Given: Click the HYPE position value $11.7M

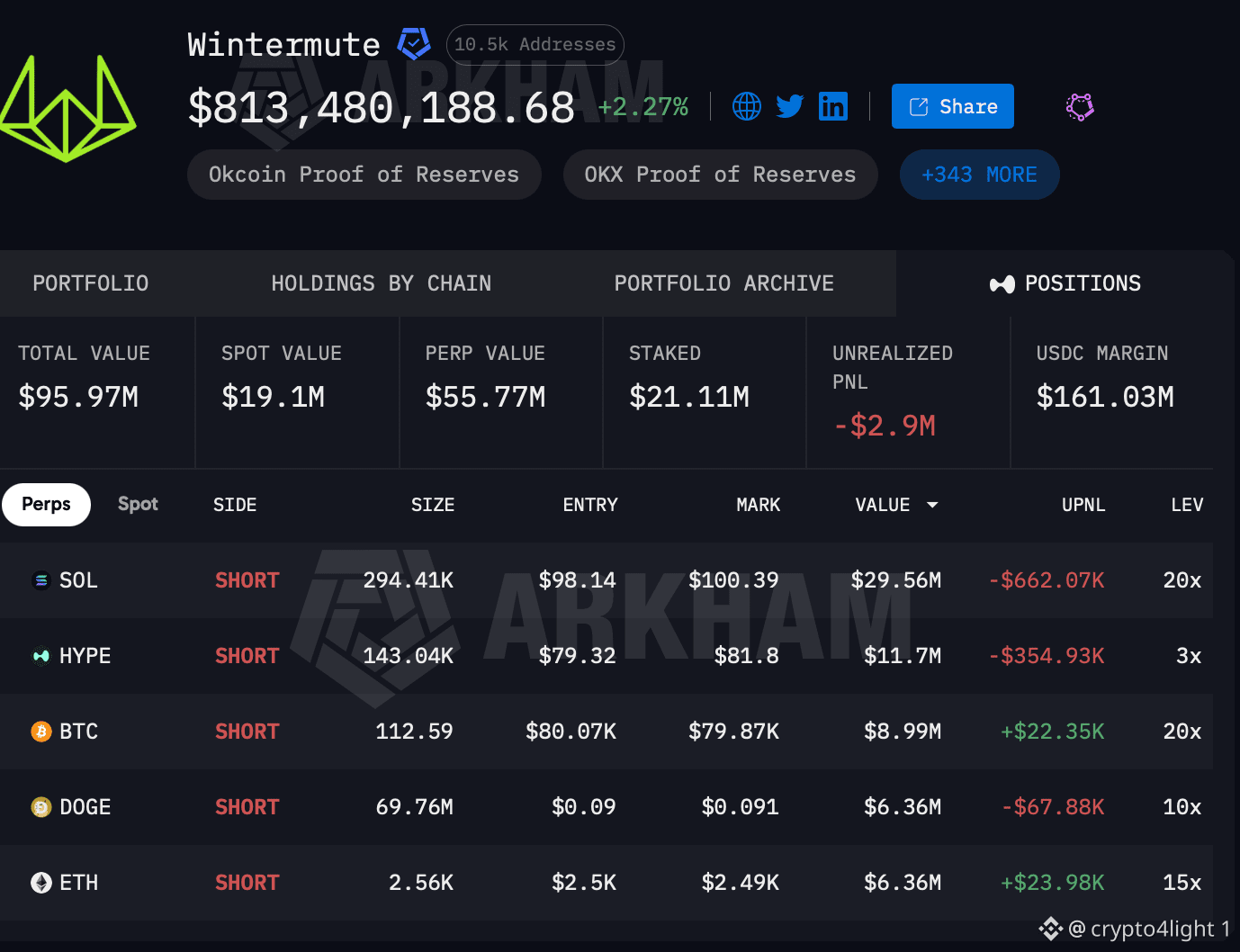Looking at the screenshot, I should [x=903, y=656].
